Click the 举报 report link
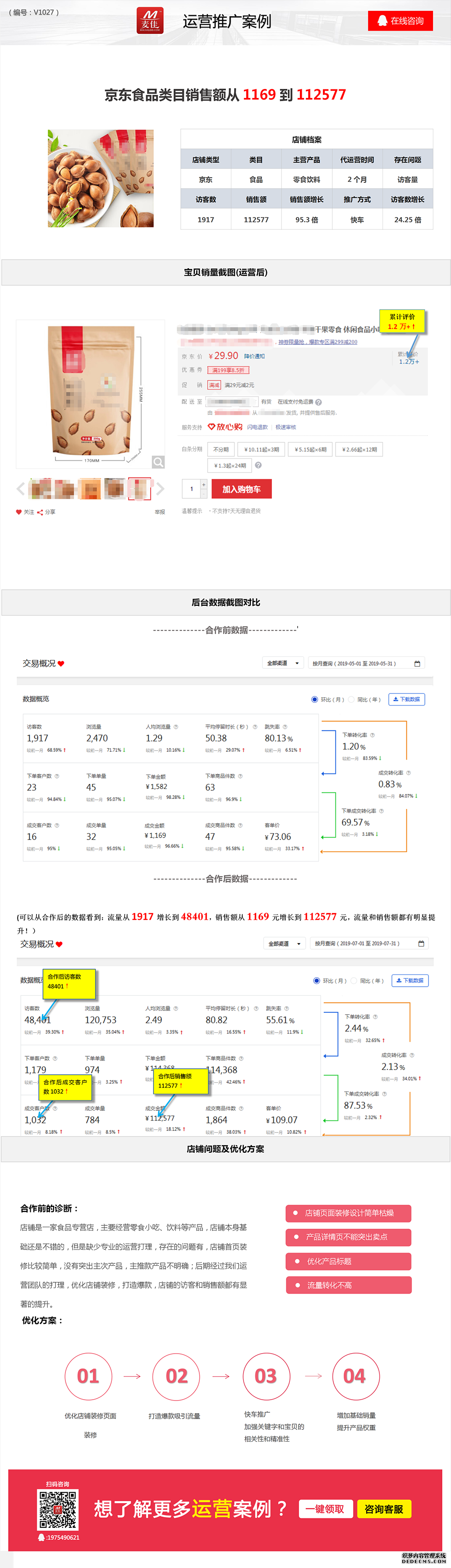 (160, 512)
